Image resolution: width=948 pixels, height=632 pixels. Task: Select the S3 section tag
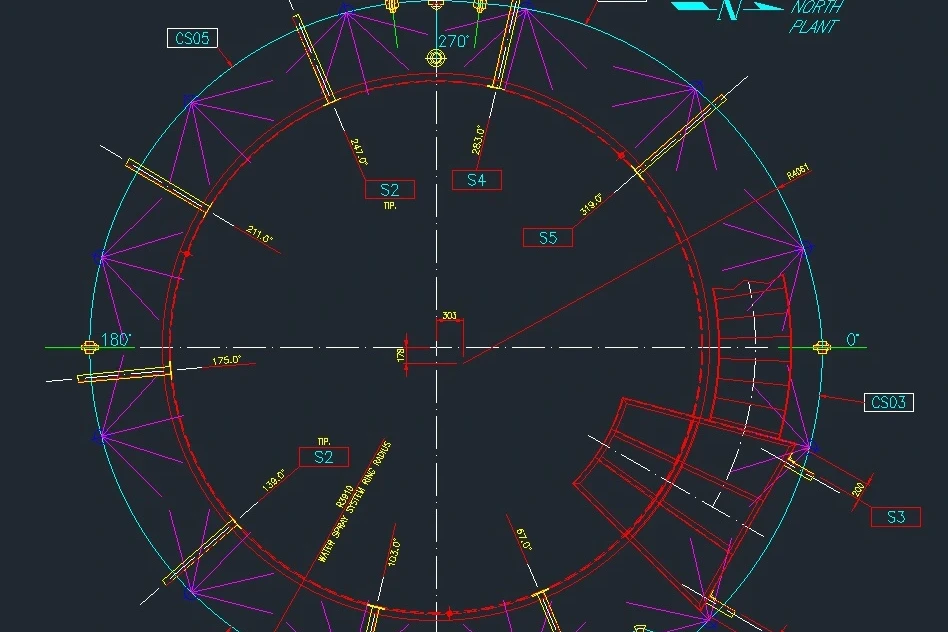click(x=895, y=517)
